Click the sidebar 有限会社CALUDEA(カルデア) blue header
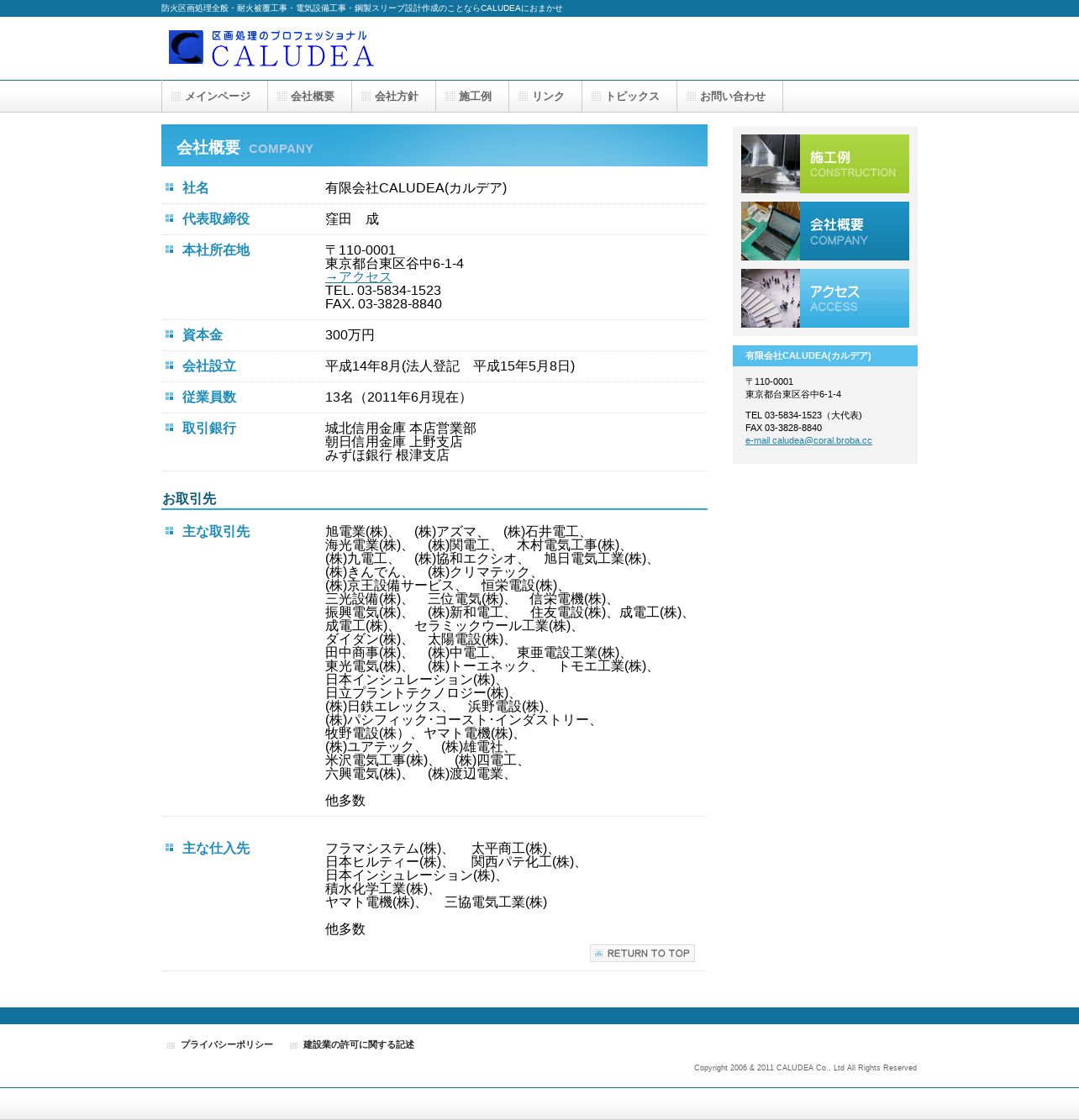 click(825, 356)
